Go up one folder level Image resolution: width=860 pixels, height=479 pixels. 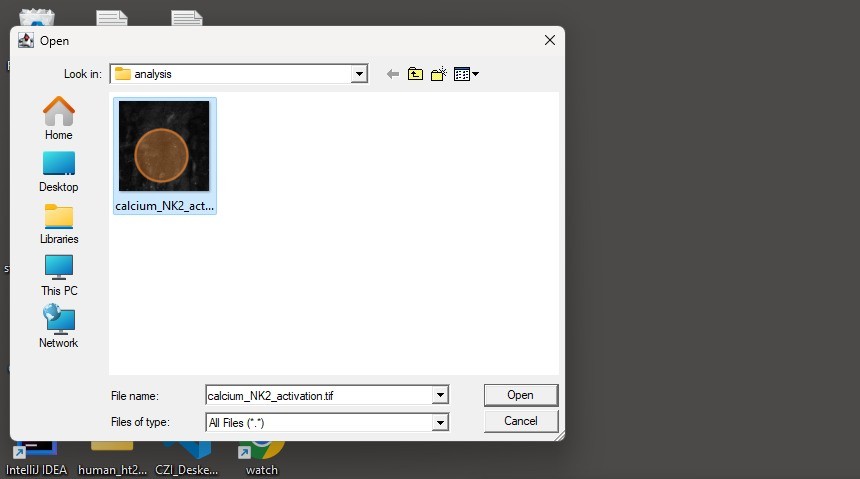415,74
